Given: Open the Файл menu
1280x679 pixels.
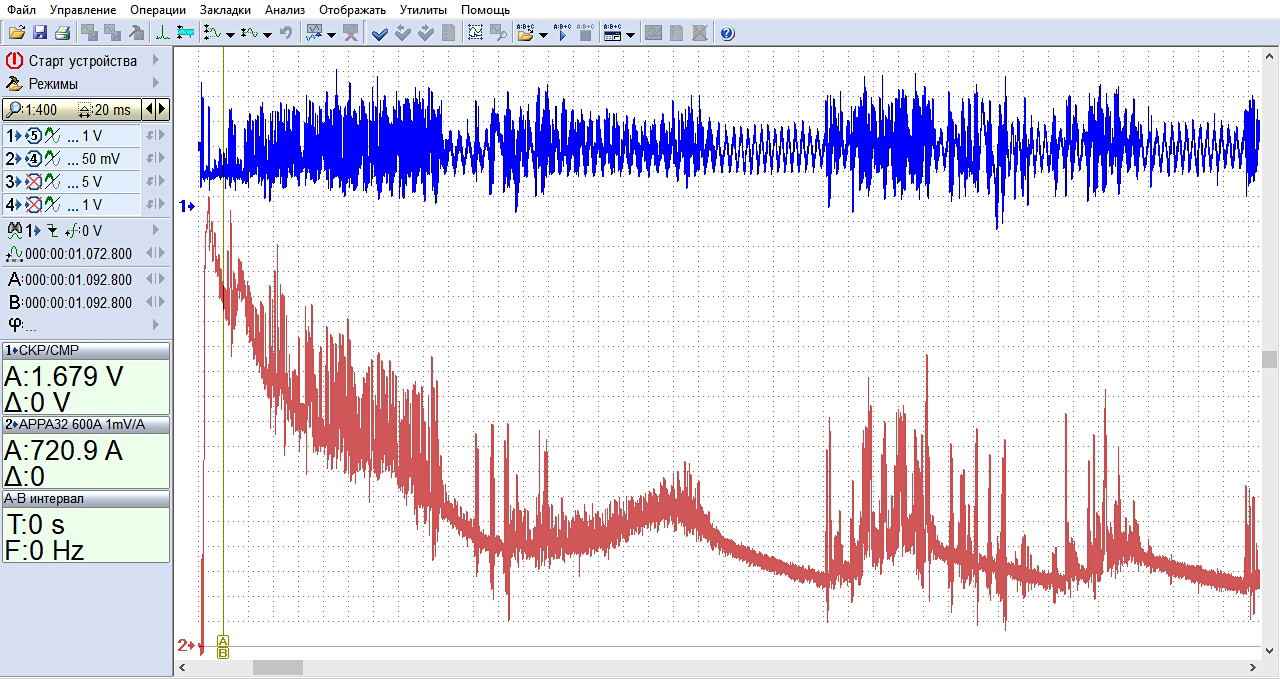Looking at the screenshot, I should click(20, 9).
